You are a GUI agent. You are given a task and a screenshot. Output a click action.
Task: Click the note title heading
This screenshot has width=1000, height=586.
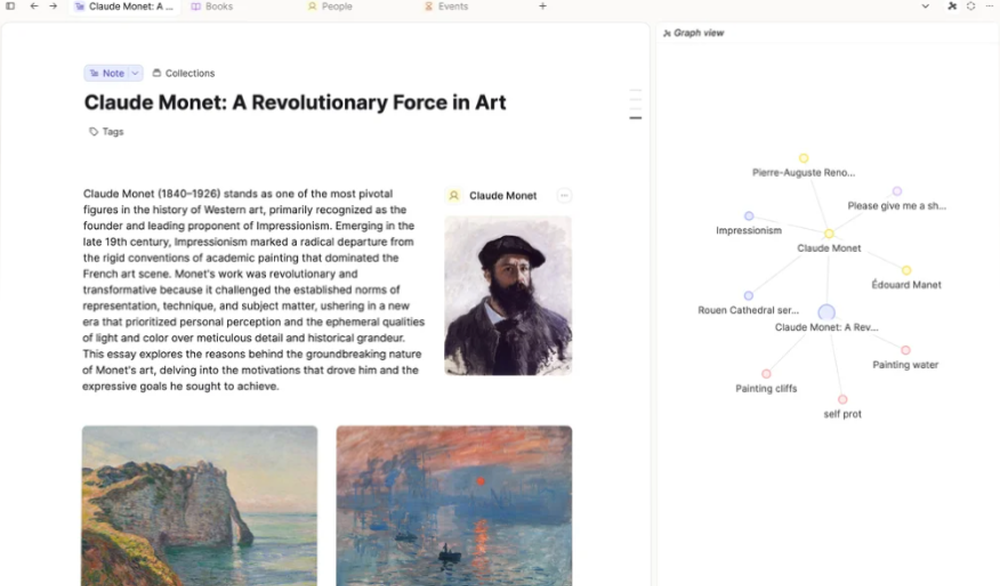(295, 103)
